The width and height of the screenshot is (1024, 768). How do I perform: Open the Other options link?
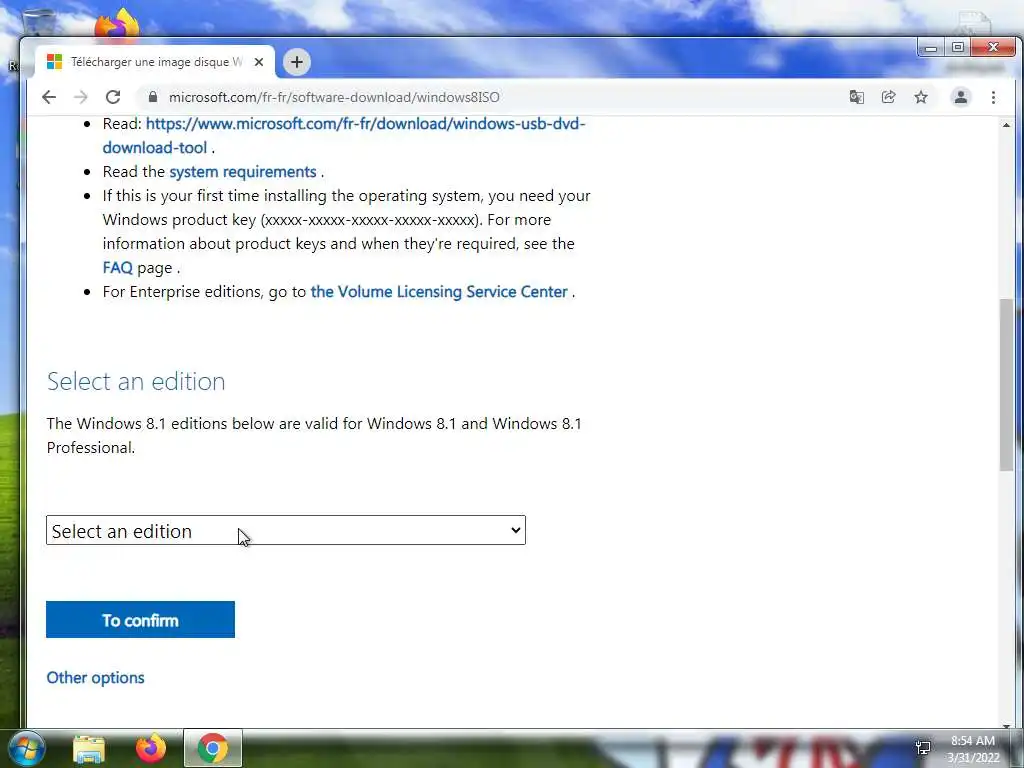pyautogui.click(x=95, y=678)
